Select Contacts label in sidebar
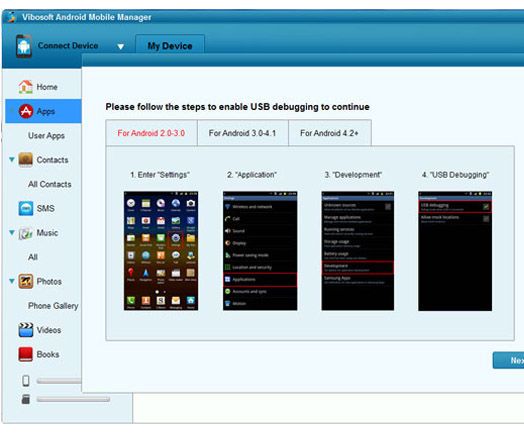Image resolution: width=524 pixels, height=436 pixels. pos(52,160)
